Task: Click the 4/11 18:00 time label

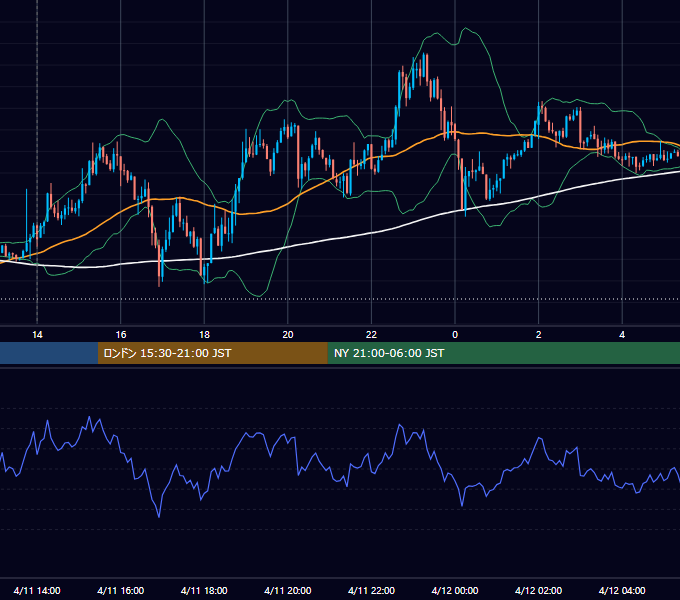Action: pos(204,590)
